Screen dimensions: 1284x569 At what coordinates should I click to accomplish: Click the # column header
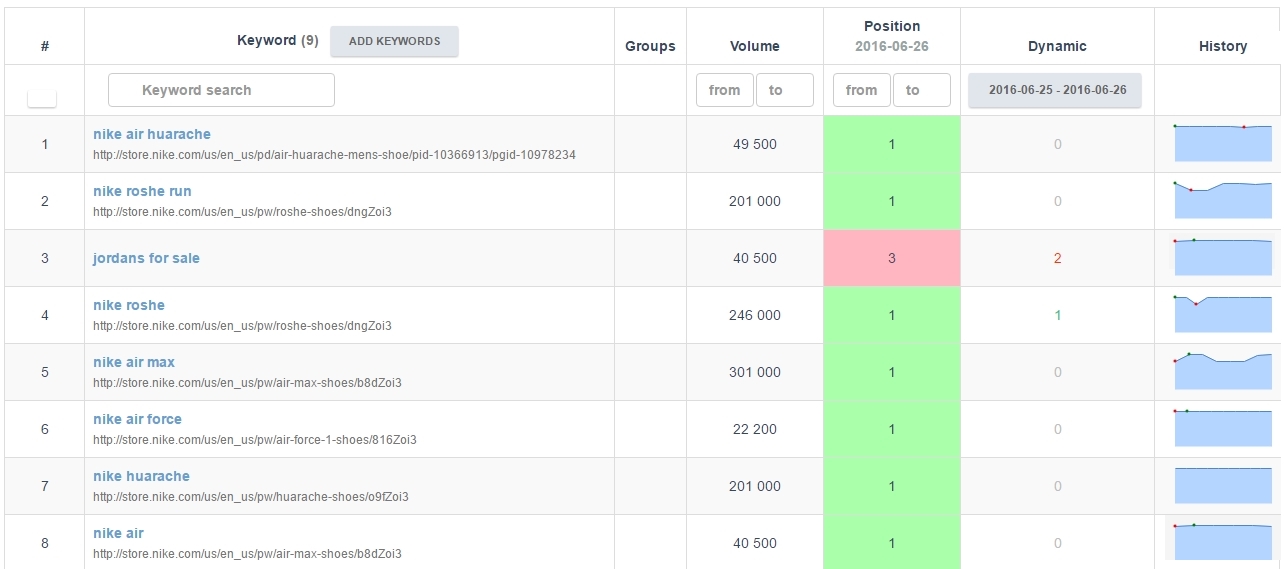[x=45, y=46]
